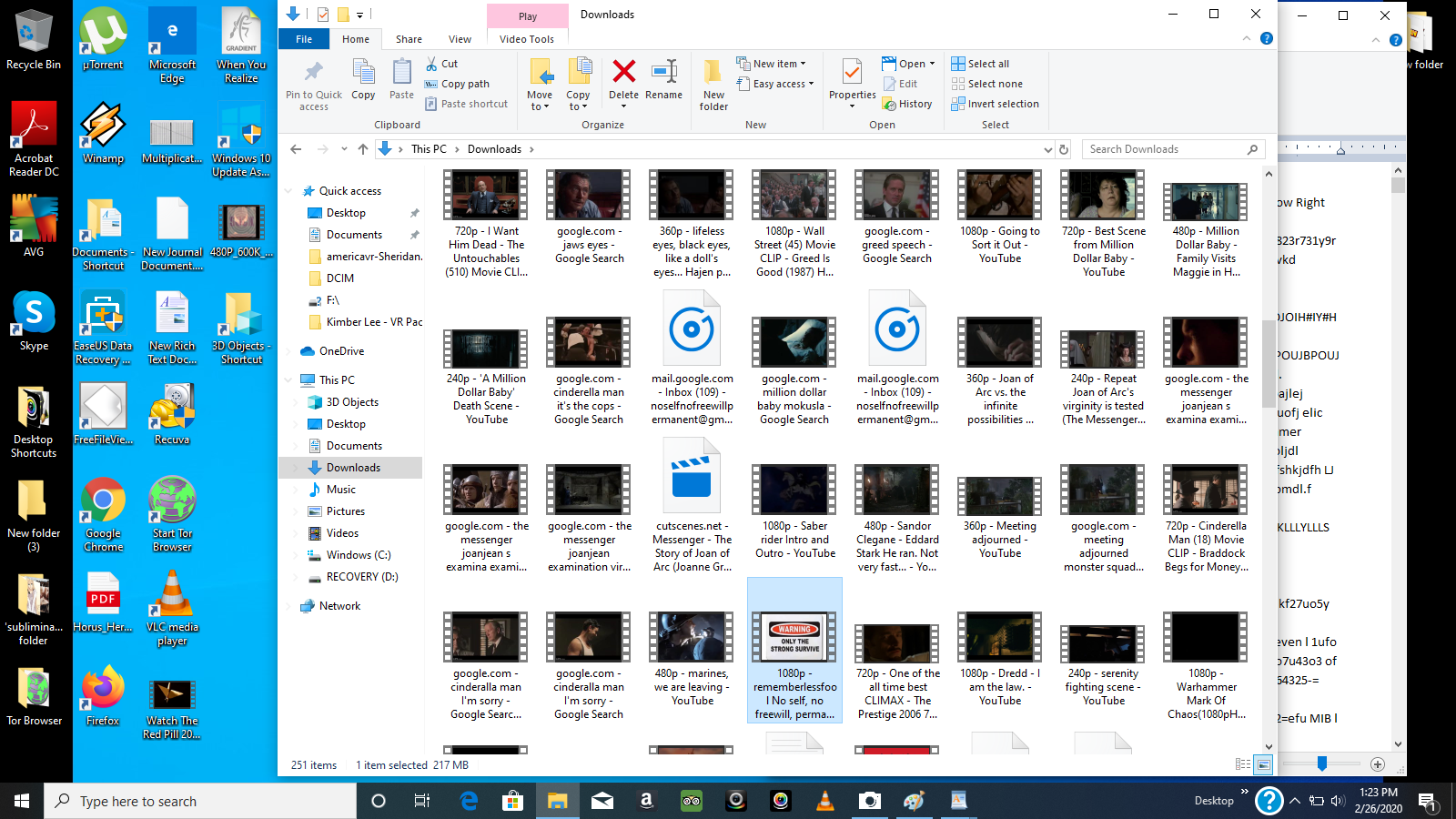Click Select all icon
The image size is (1456, 819).
point(958,64)
